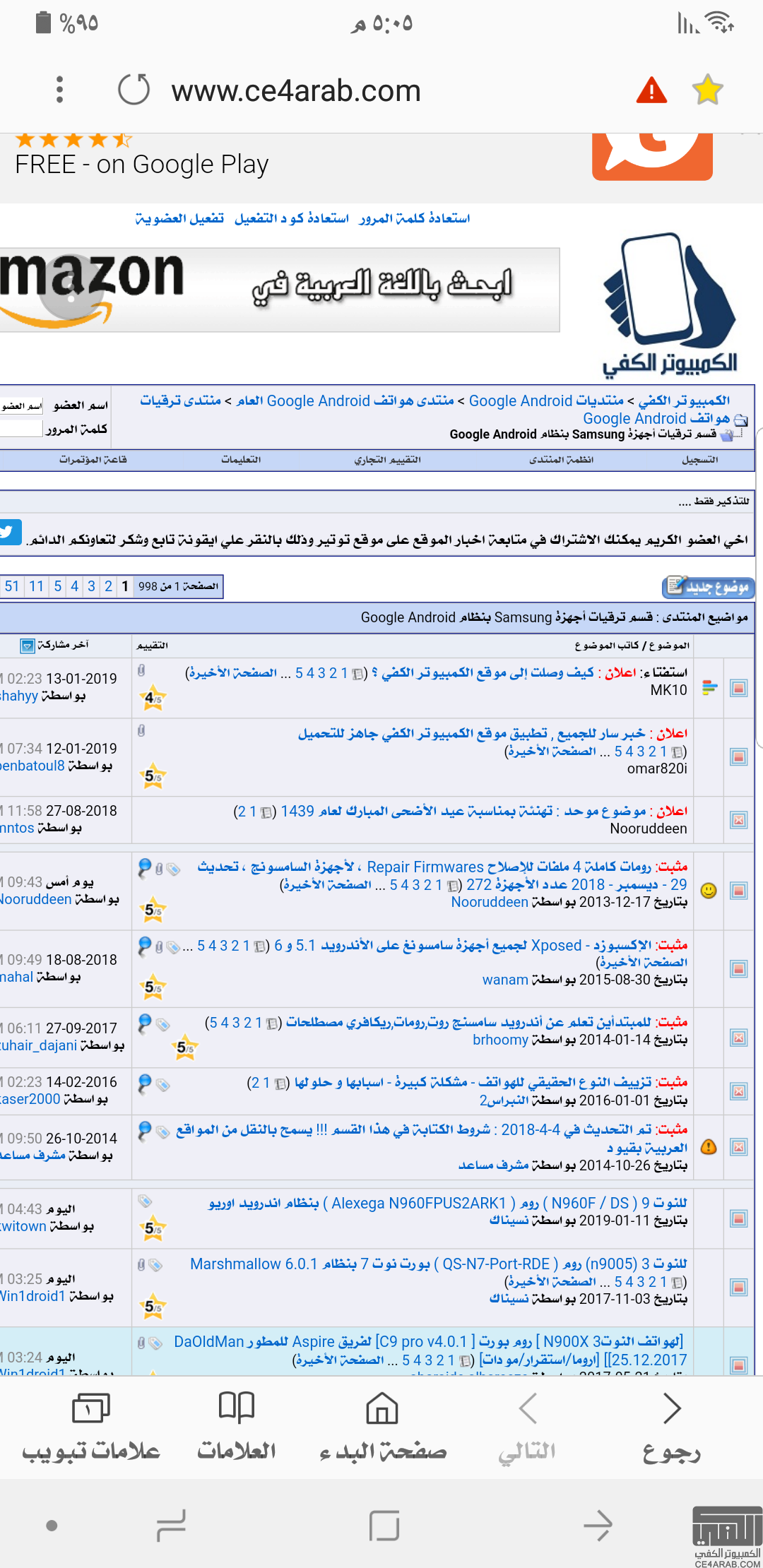763x1568 pixels.
Task: Open the Alexega N960FPUS2ARK1 ROM thread
Action: click(x=447, y=1204)
